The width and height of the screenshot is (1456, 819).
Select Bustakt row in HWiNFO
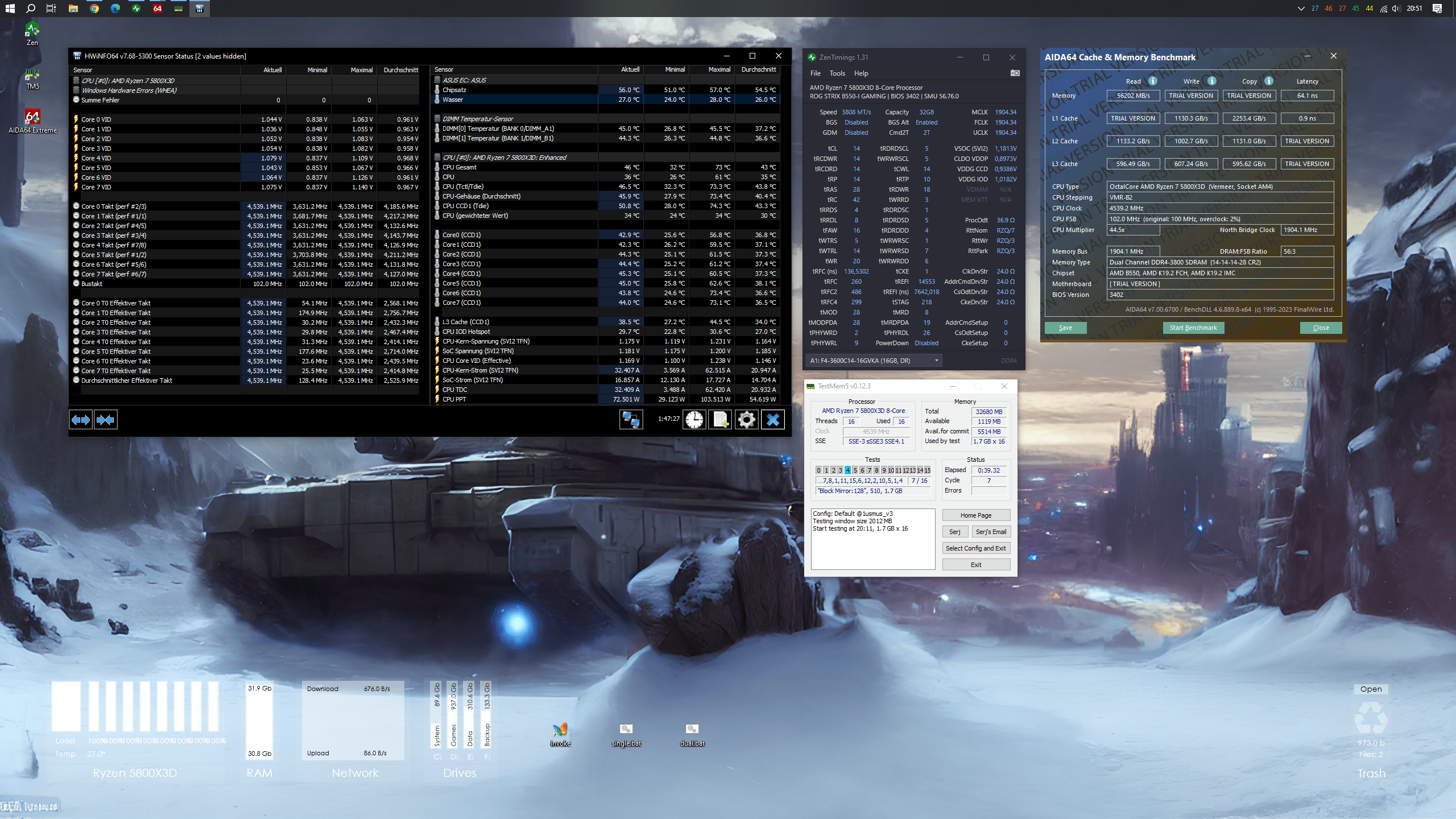[x=246, y=284]
